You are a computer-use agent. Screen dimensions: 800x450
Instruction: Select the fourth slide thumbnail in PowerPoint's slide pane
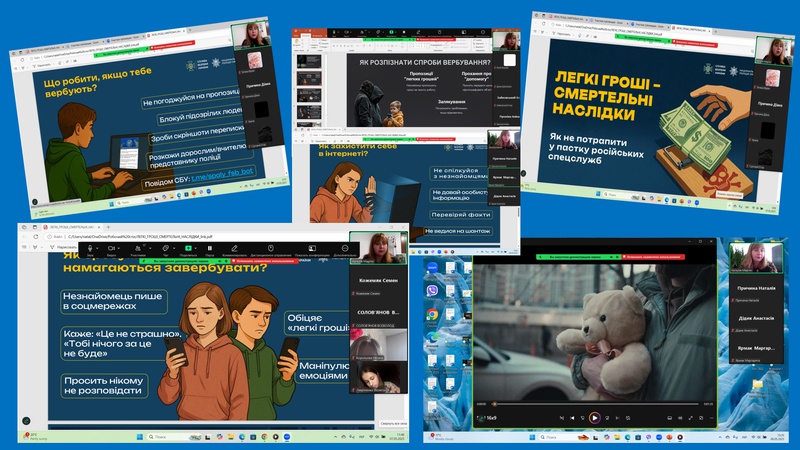(309, 112)
